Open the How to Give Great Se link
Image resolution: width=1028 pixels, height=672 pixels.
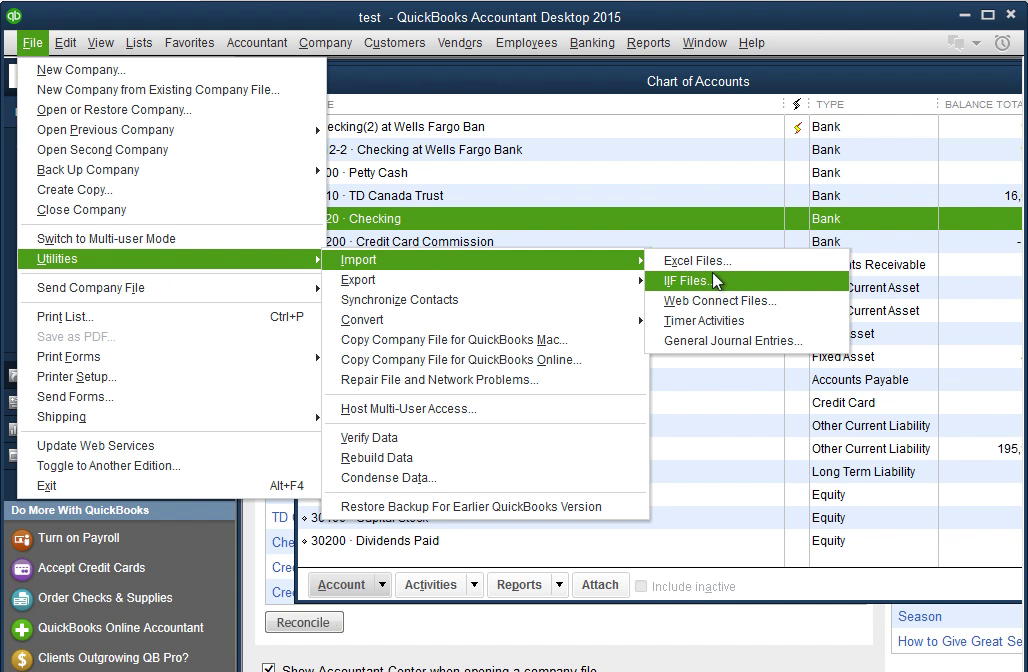959,641
